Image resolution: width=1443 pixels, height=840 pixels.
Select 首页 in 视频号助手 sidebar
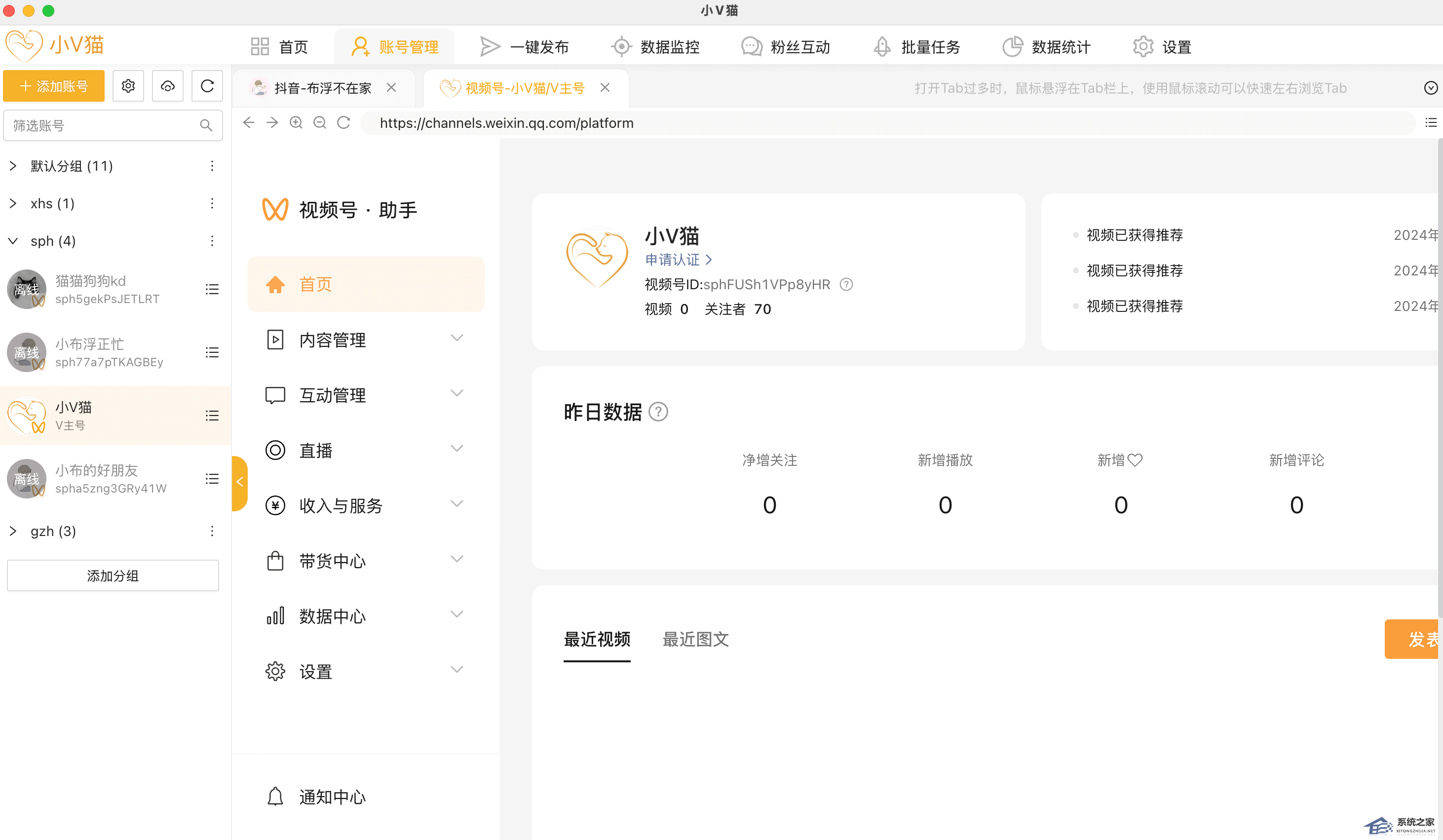pos(367,284)
